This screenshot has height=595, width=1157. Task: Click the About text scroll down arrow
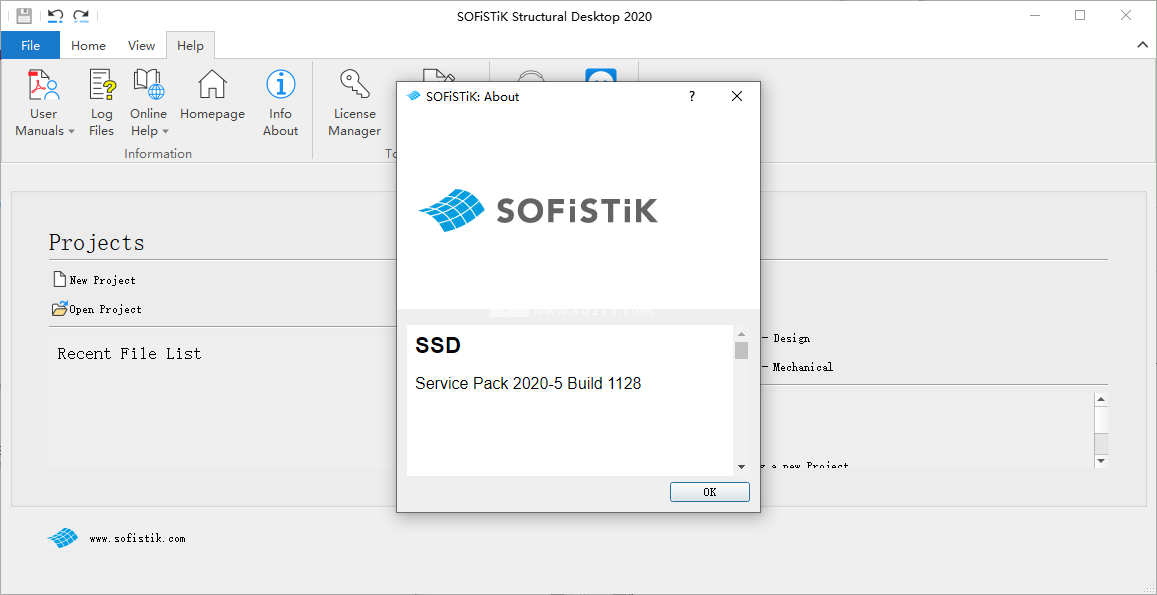point(742,467)
